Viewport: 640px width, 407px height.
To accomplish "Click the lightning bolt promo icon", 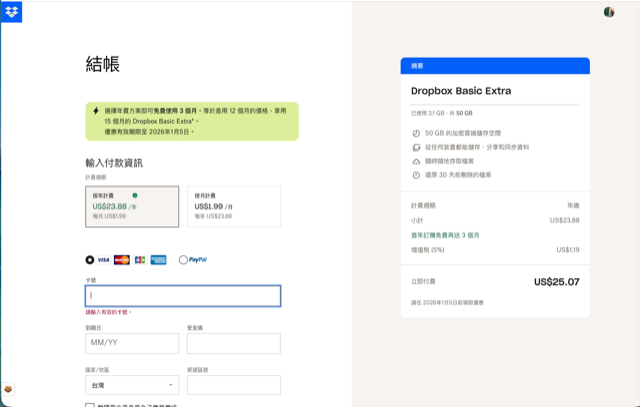I will coord(96,111).
